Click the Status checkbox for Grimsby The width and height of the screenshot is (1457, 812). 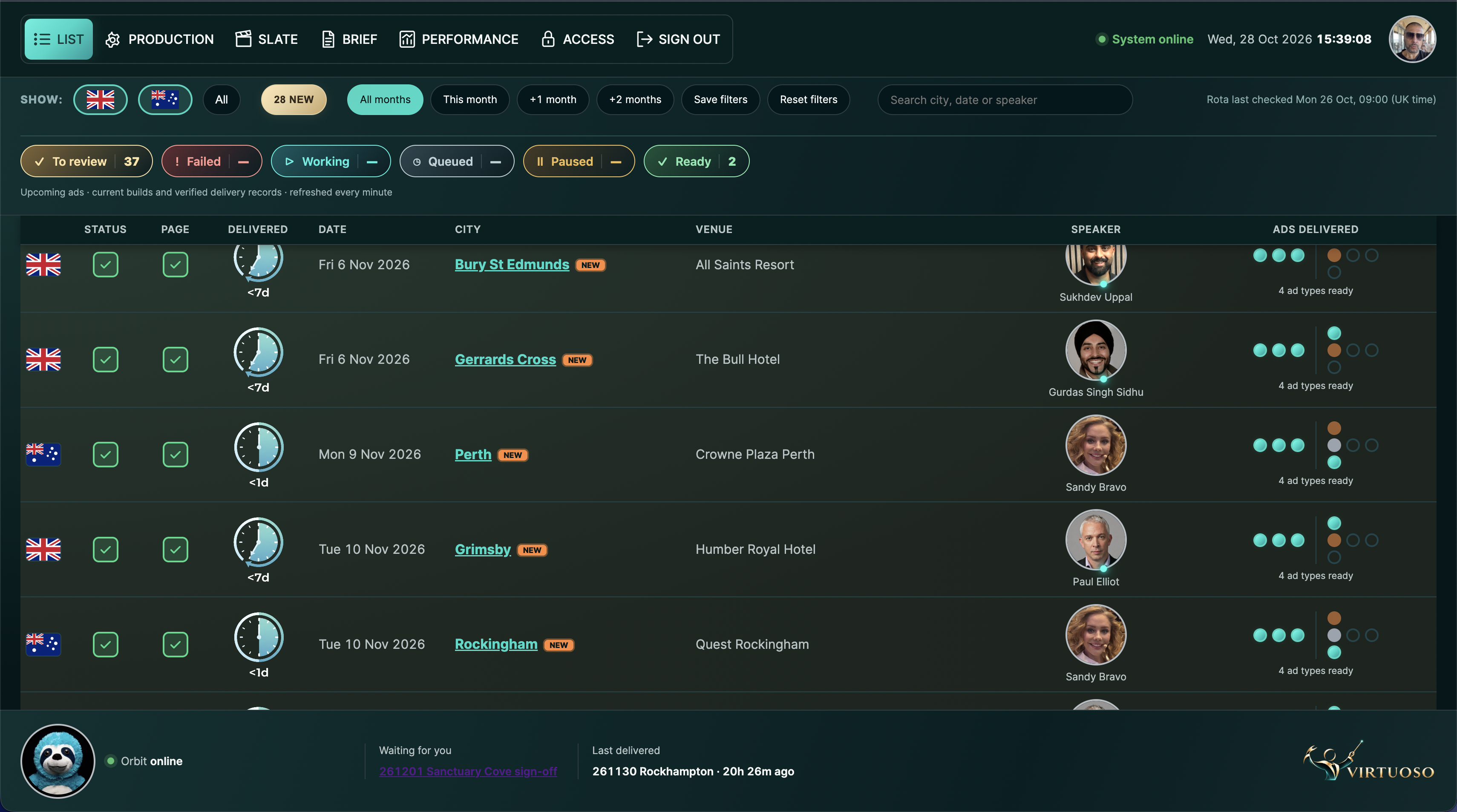[x=105, y=550]
